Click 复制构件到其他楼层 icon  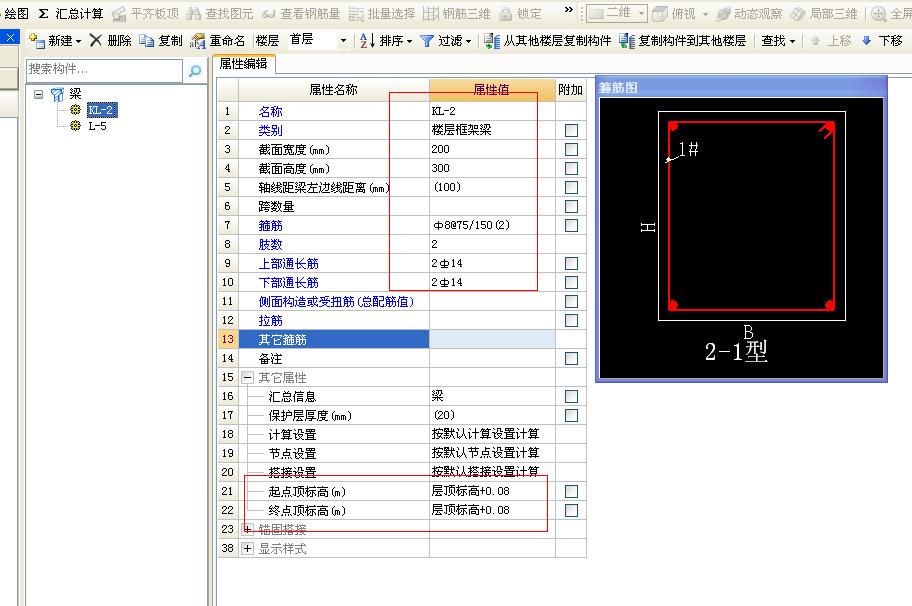coord(627,41)
